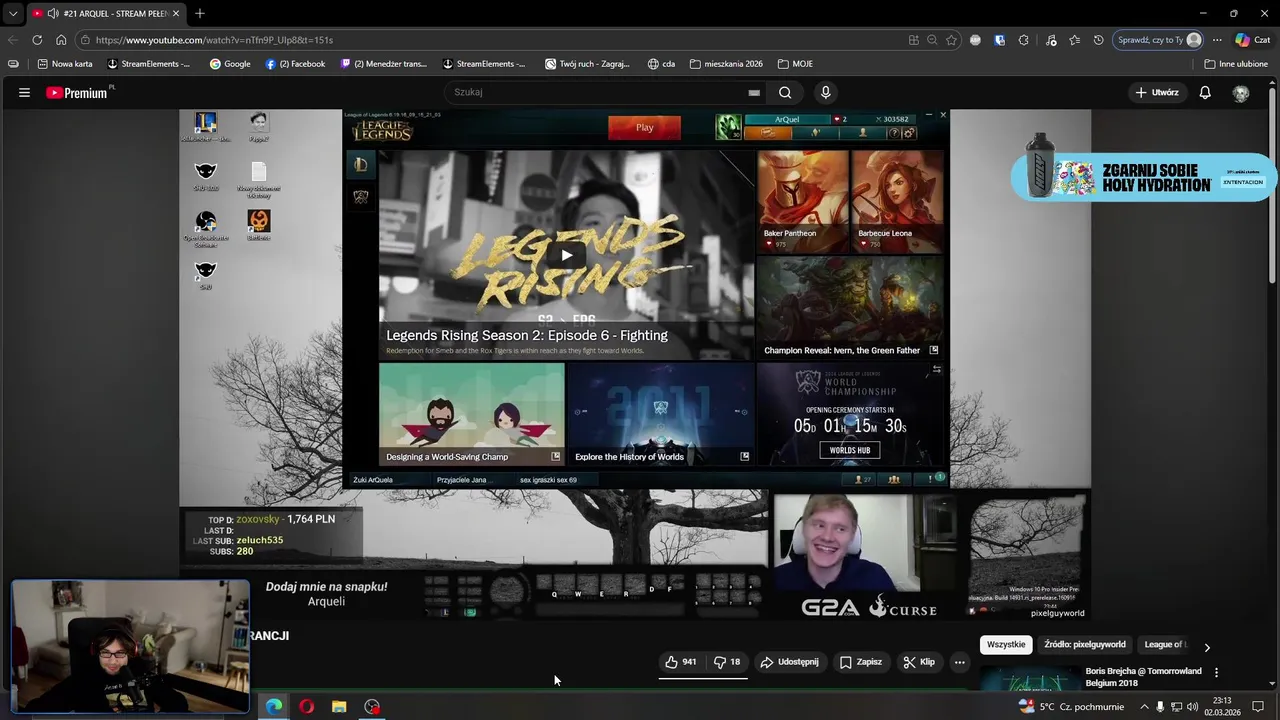
Task: Reload the page with refresh icon
Action: click(37, 40)
